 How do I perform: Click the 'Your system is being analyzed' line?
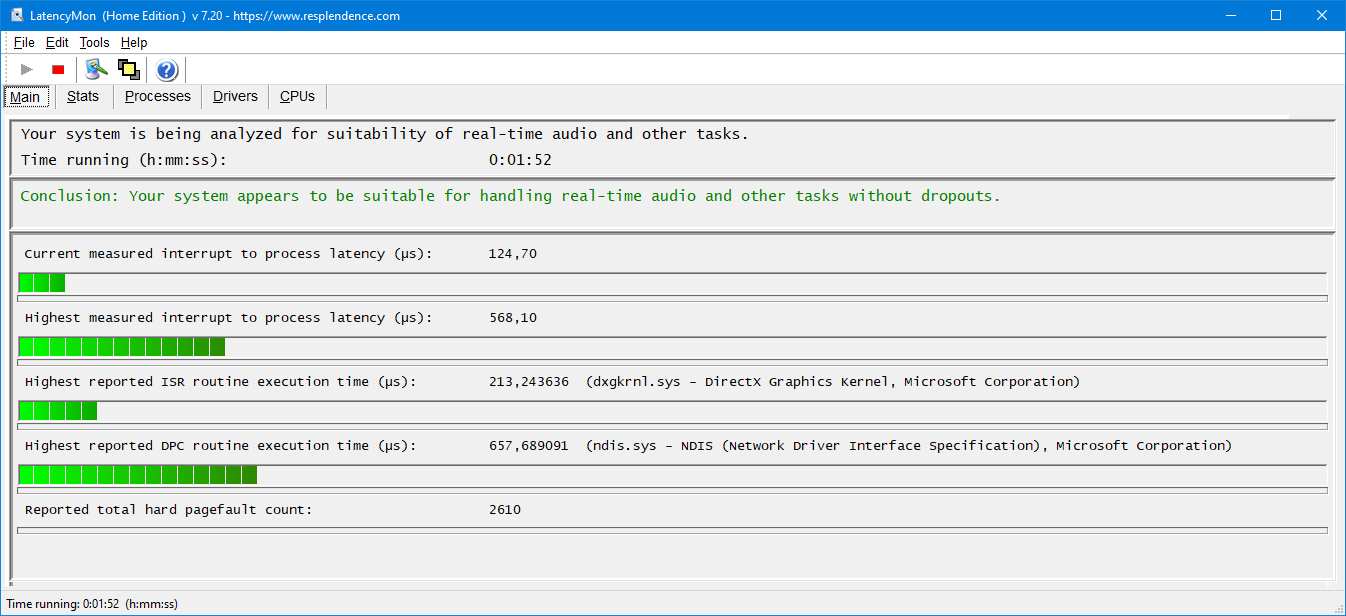(385, 134)
